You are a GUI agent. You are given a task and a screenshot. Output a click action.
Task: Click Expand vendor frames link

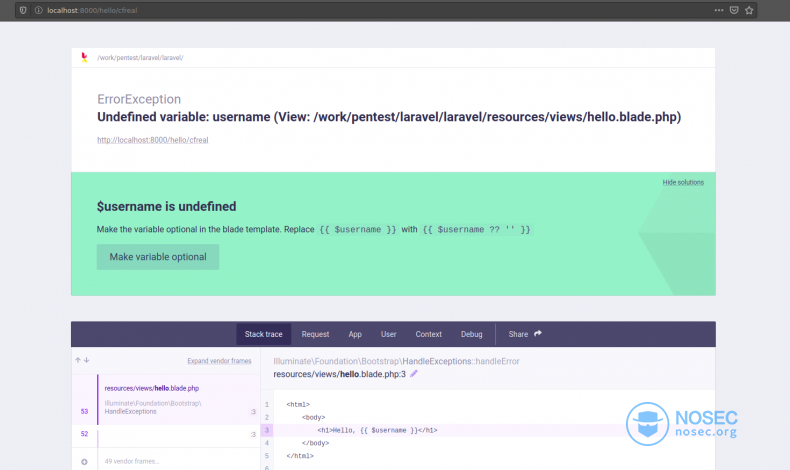click(x=219, y=361)
